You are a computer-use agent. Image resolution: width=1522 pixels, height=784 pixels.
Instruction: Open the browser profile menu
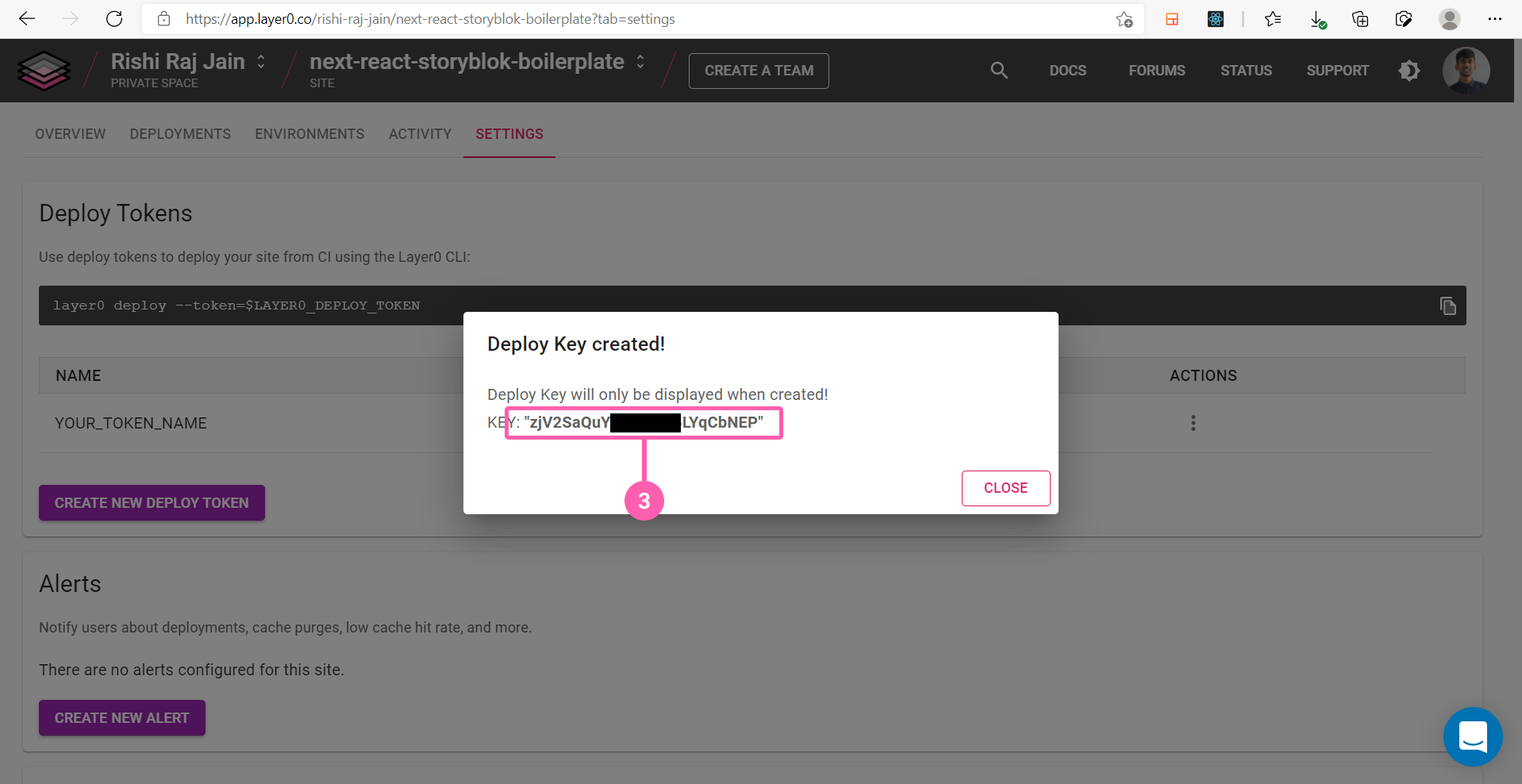coord(1450,19)
